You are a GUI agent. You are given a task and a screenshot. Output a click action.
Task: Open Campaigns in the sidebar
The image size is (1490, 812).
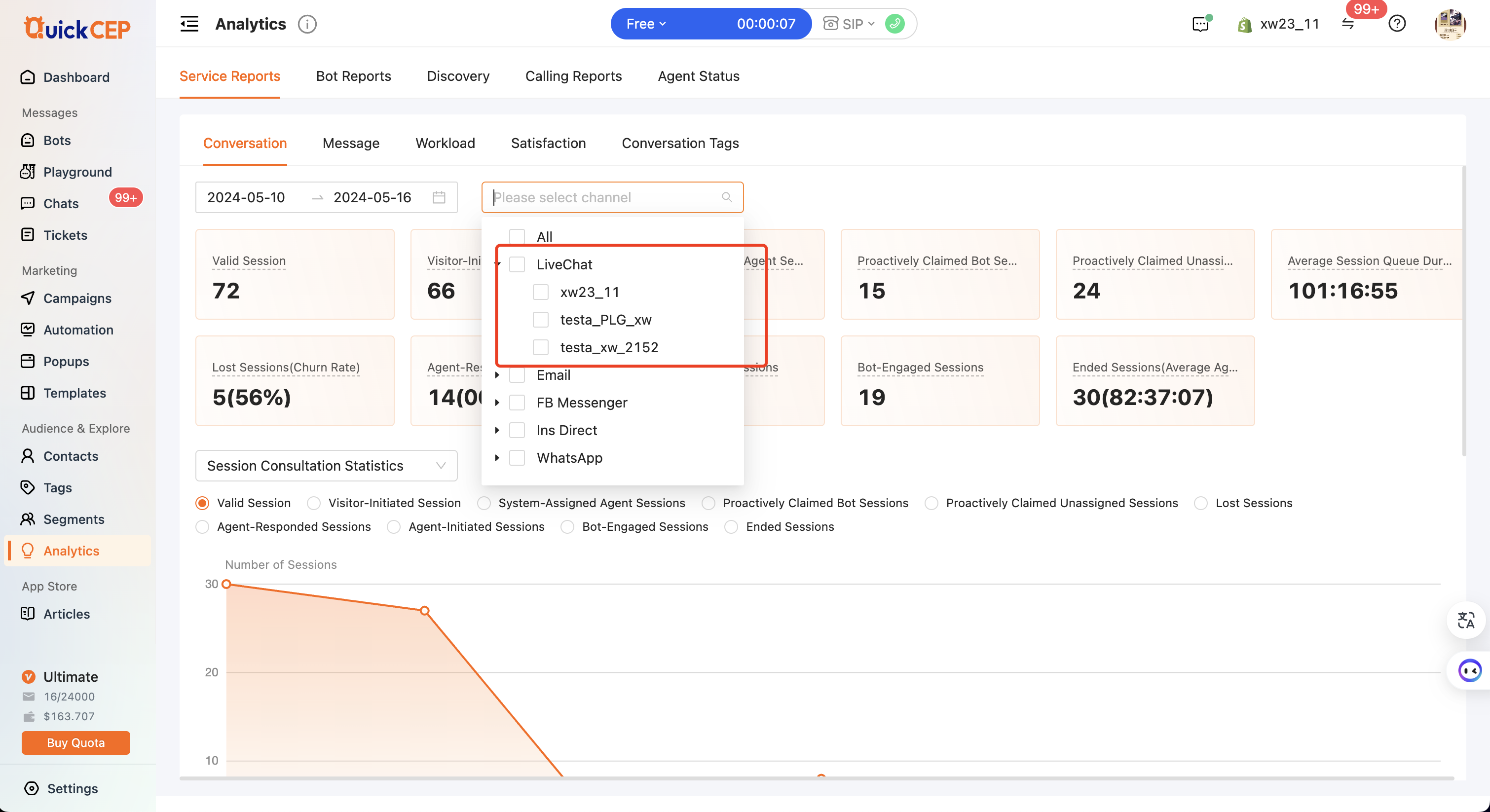tap(77, 298)
